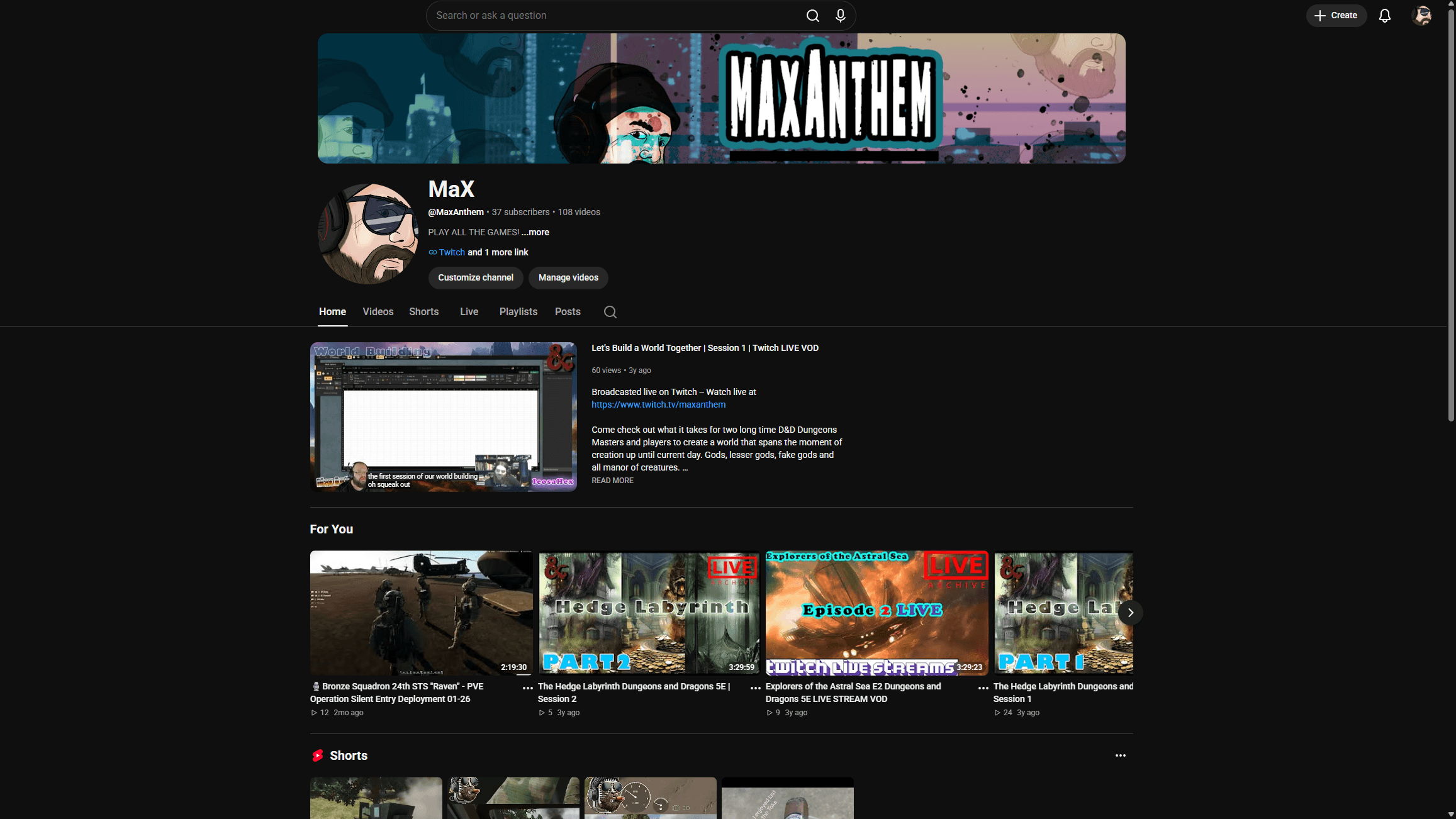Screen dimensions: 1456x819
Task: Click '60 views • 3y ago' text
Action: (621, 370)
